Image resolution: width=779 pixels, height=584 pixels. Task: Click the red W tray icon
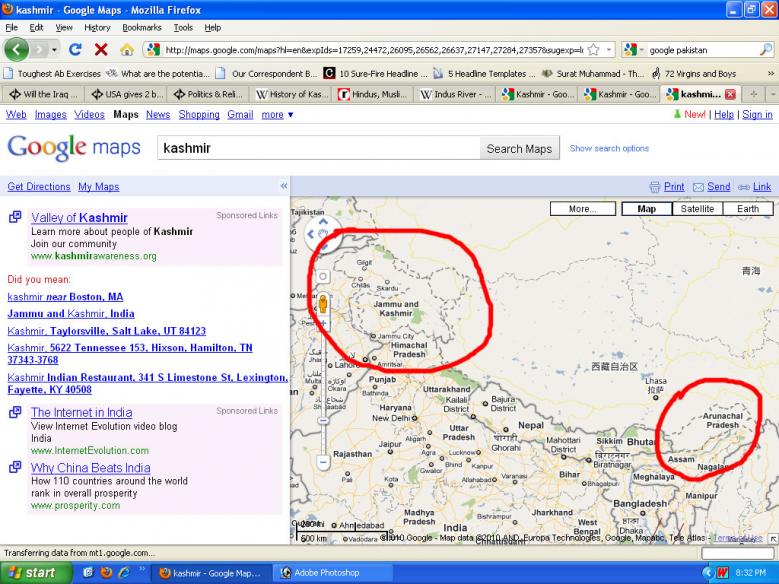coord(722,573)
